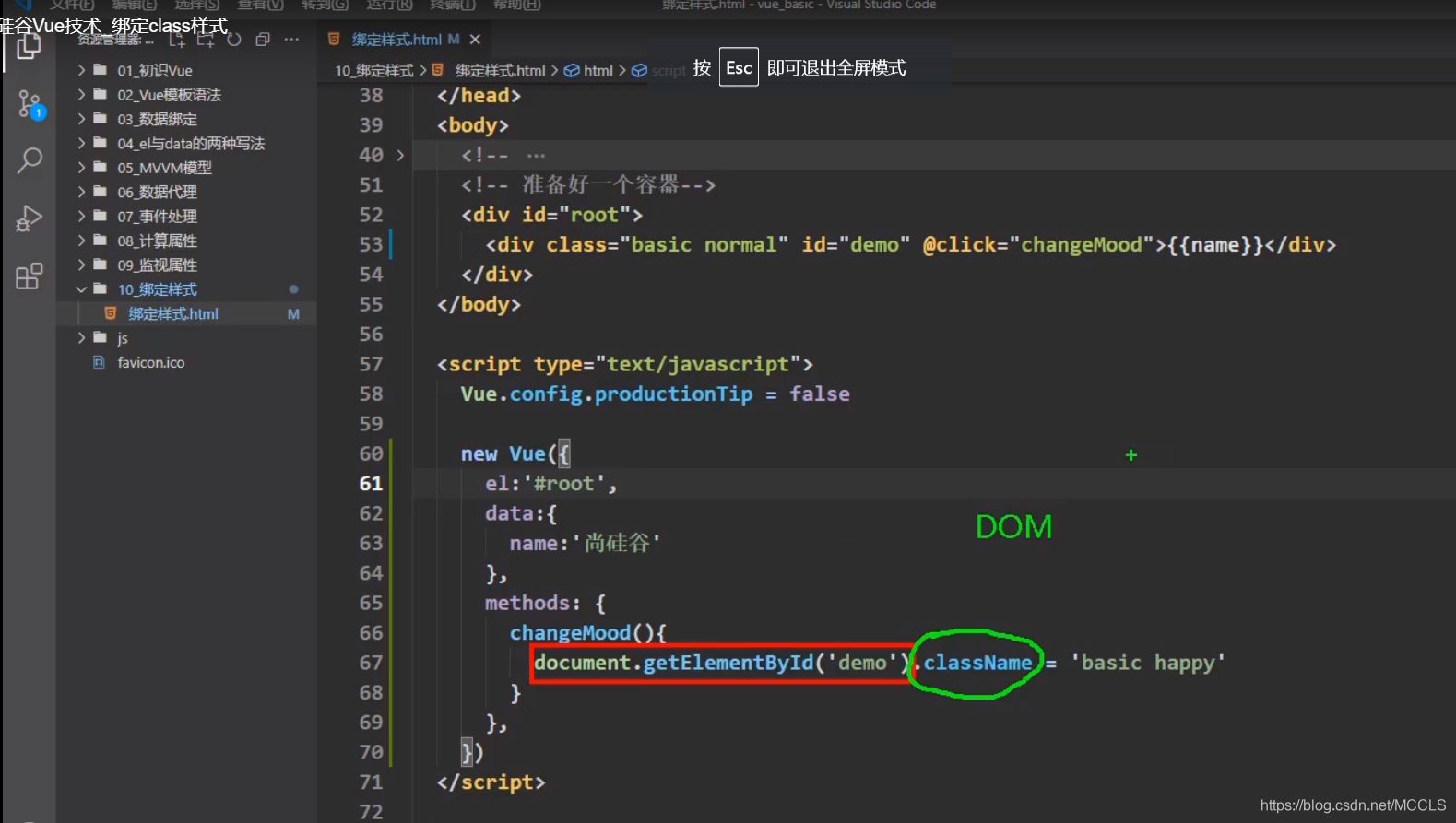The image size is (1456, 823).
Task: Click getElementById in line 67
Action: tap(728, 663)
